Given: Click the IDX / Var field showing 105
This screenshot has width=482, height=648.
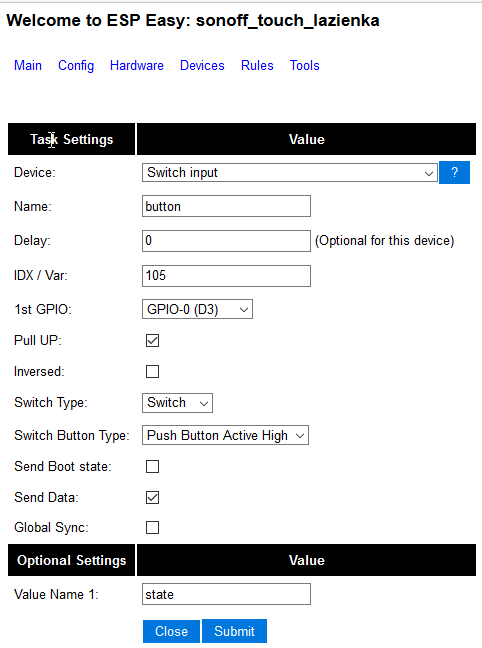Looking at the screenshot, I should [x=226, y=276].
